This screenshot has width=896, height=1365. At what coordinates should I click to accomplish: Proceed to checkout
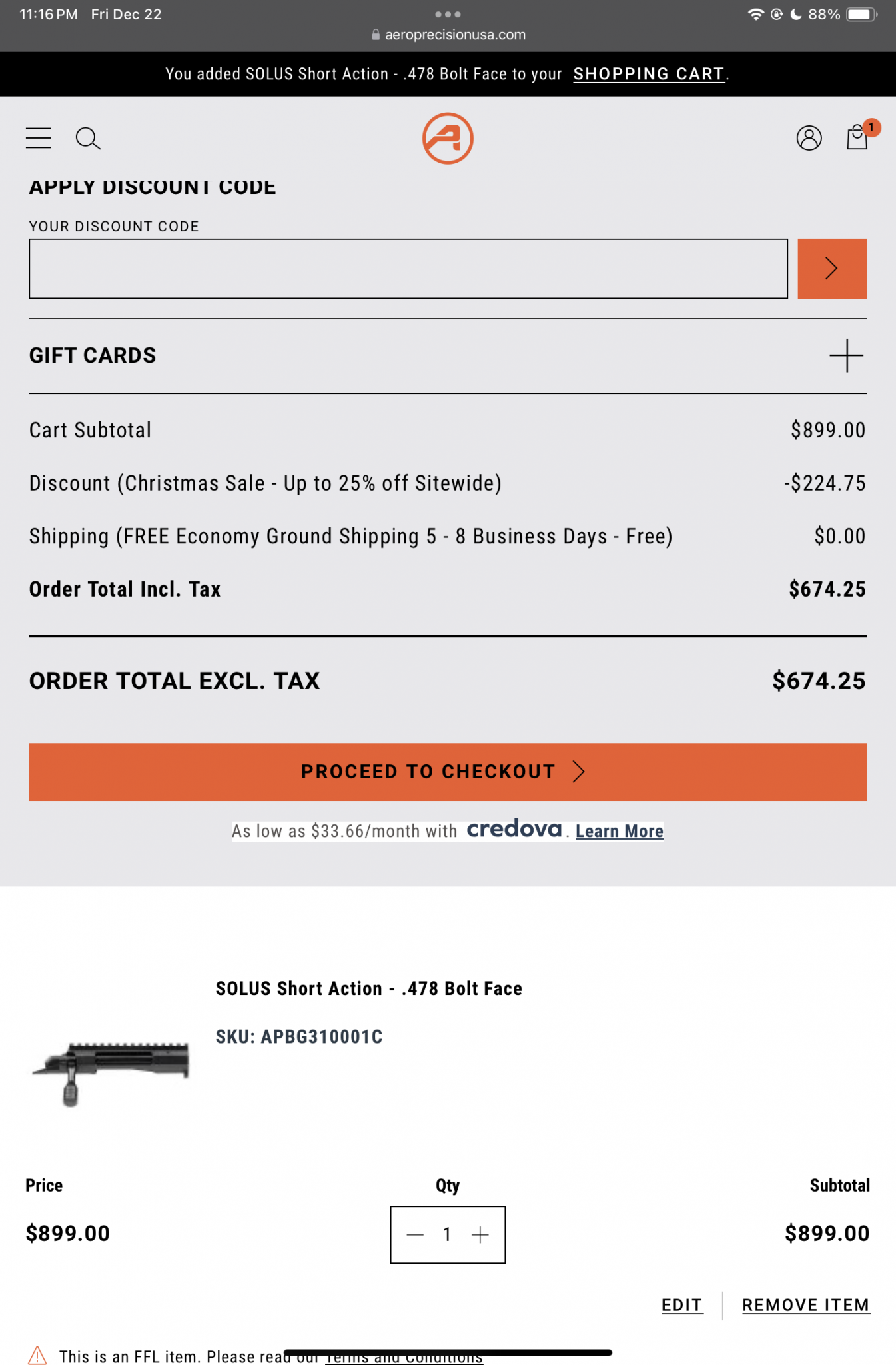448,772
